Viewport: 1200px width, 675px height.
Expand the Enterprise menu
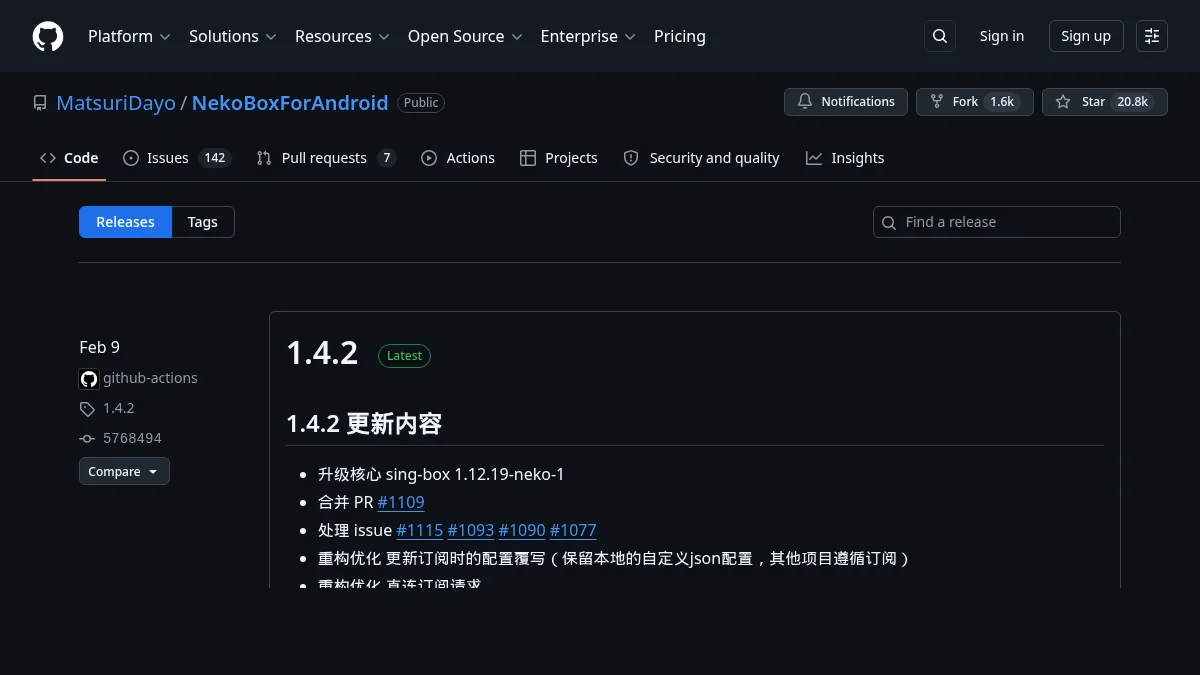click(588, 36)
